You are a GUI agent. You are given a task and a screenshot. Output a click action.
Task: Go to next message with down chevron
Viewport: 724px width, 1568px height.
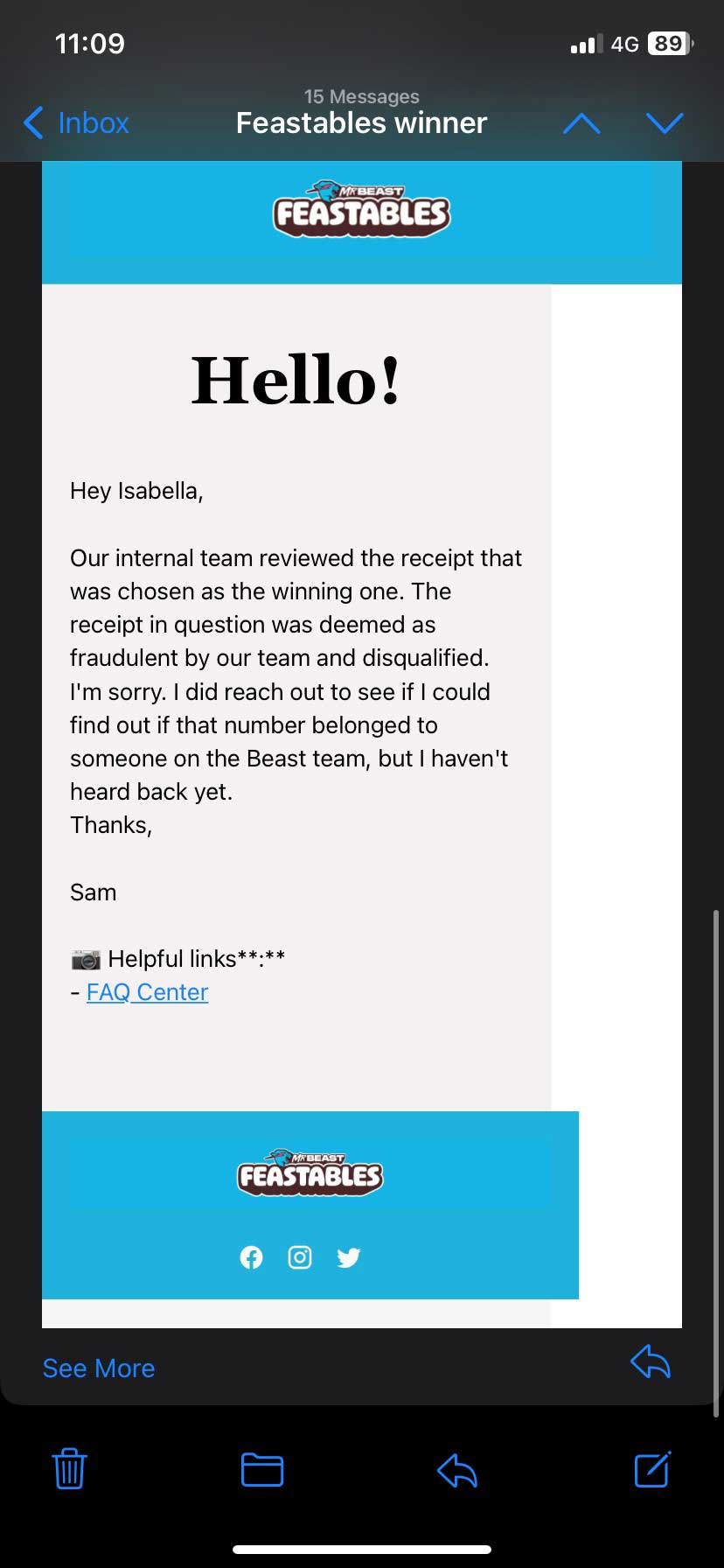coord(665,124)
